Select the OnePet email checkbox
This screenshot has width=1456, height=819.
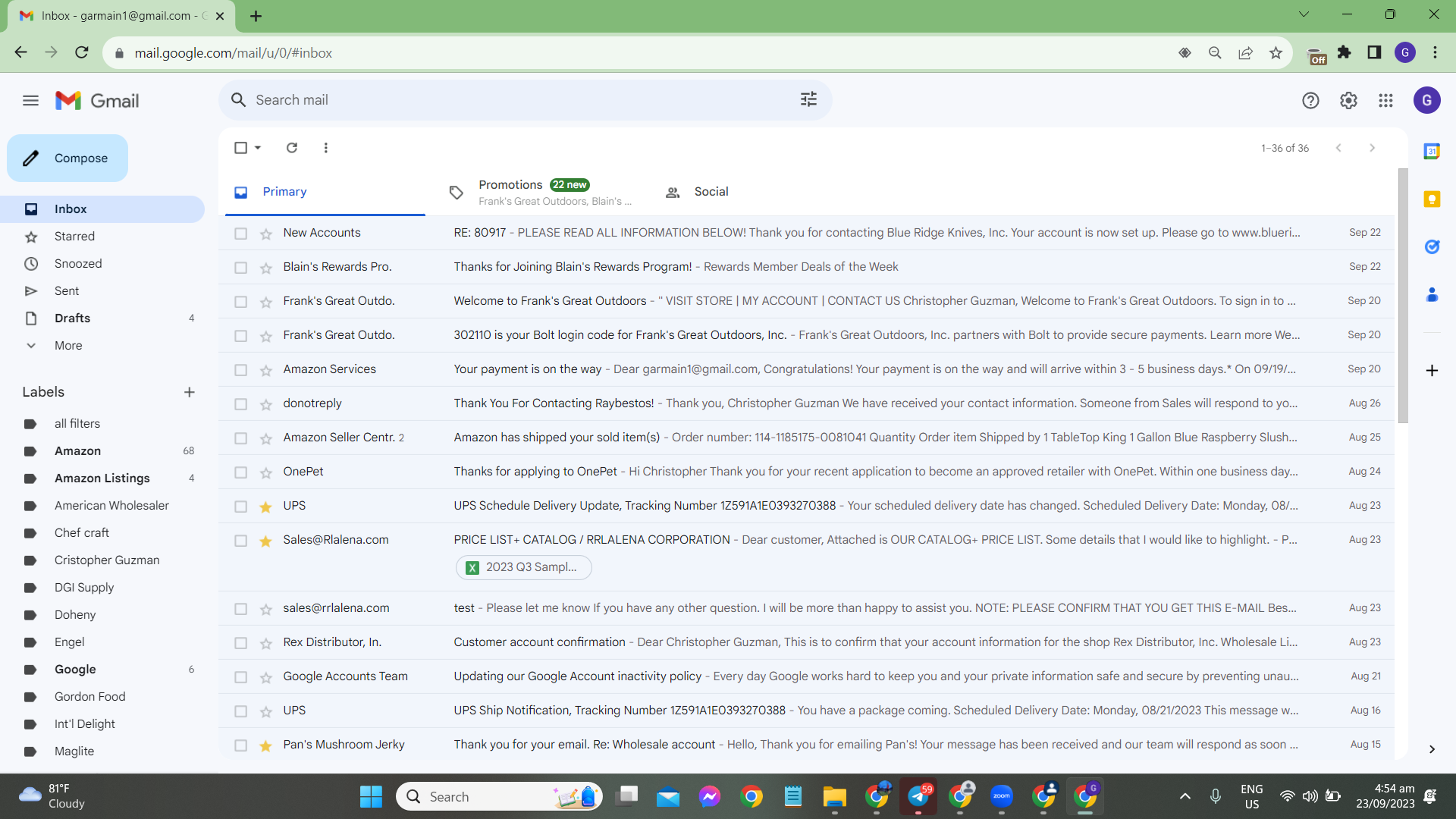(240, 472)
